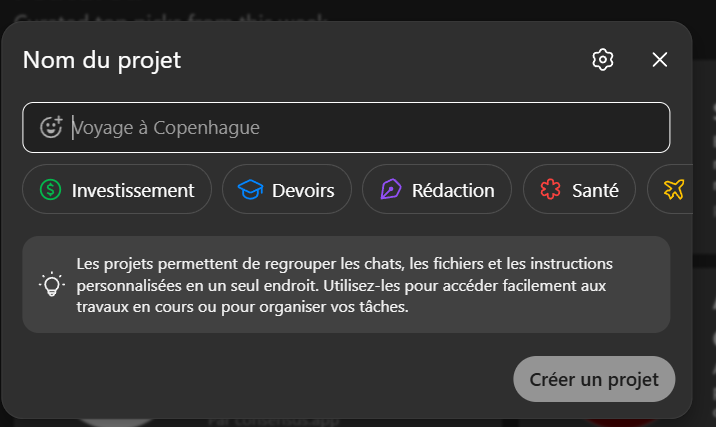Click the Nom du projet heading
Viewport: 716px width, 427px height.
102,60
